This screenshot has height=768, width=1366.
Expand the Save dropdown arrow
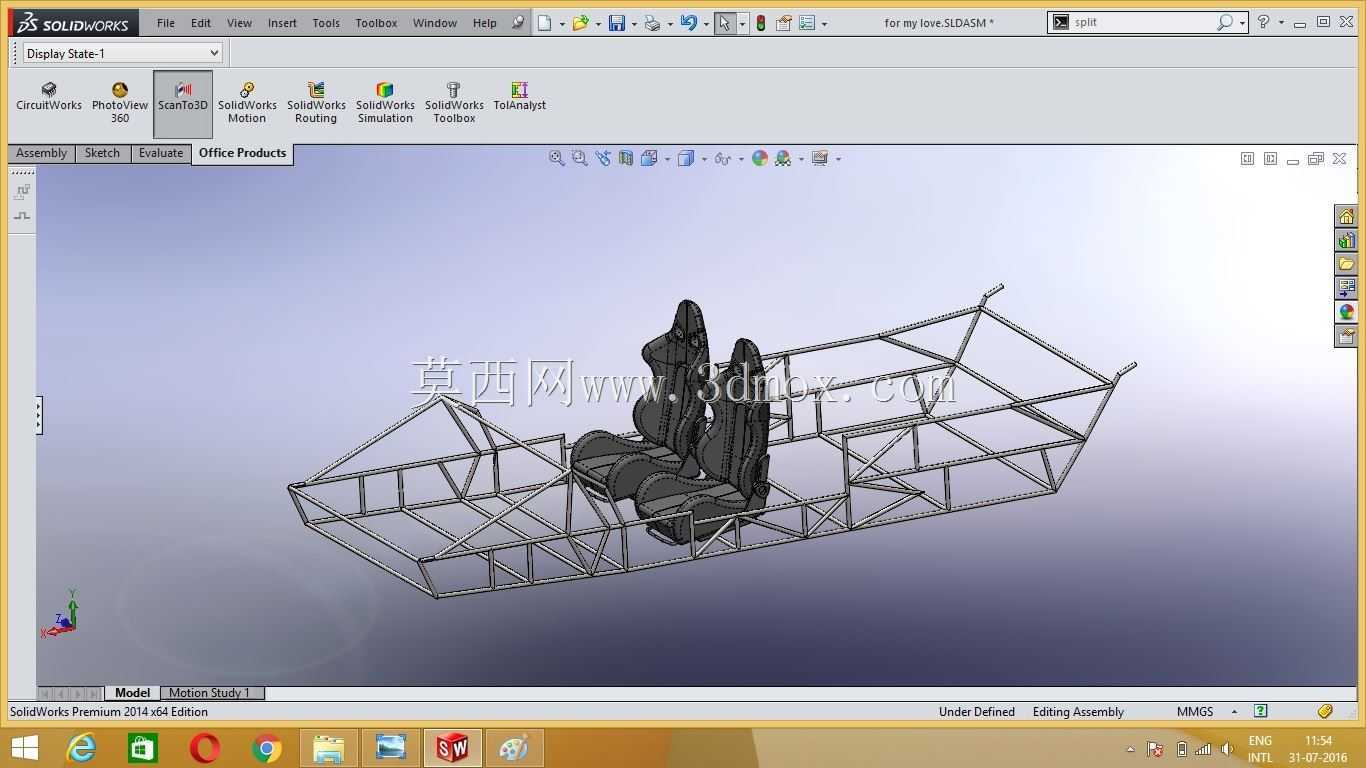(633, 24)
